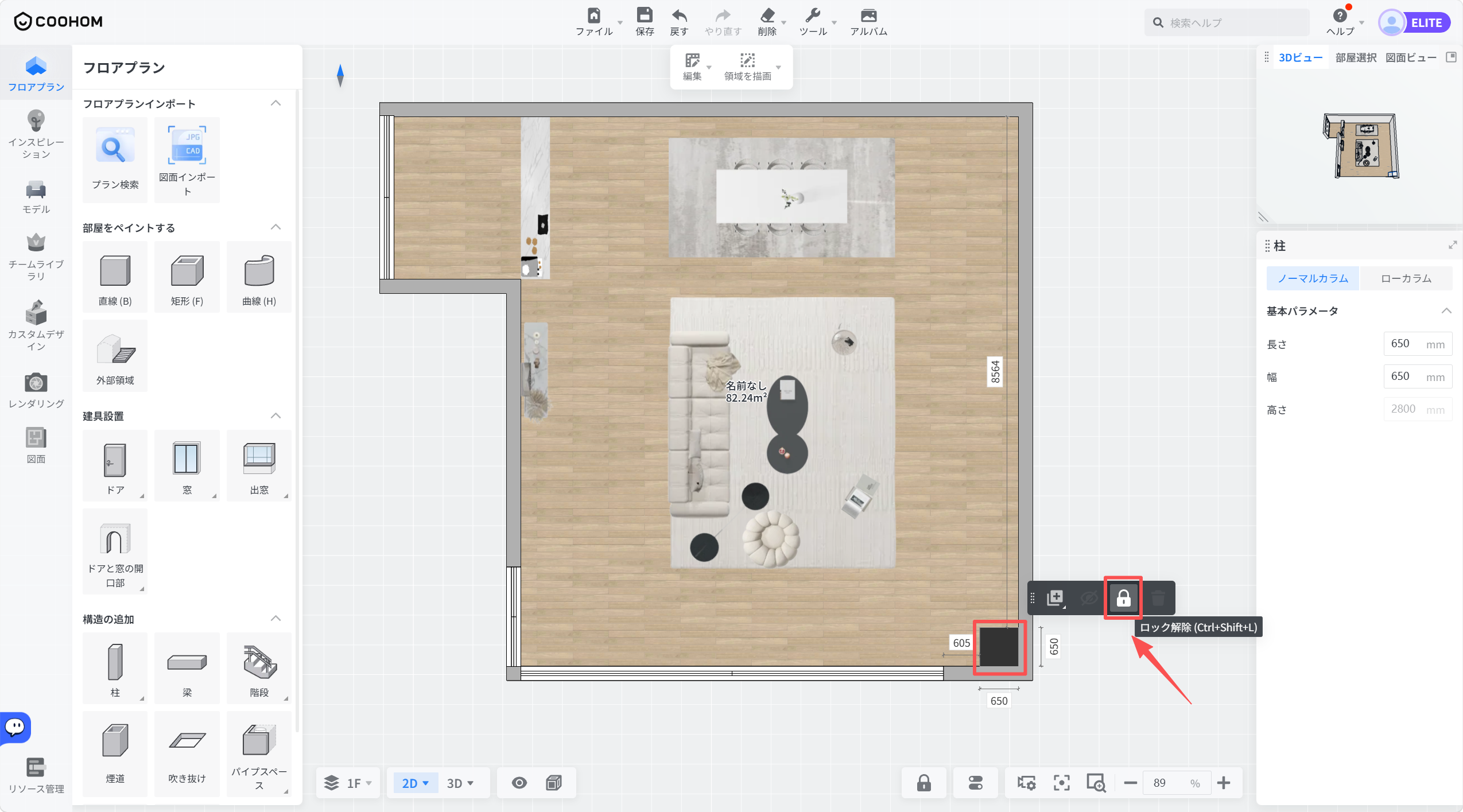The width and height of the screenshot is (1463, 812).
Task: Select the 梁 structure tool
Action: click(x=187, y=668)
